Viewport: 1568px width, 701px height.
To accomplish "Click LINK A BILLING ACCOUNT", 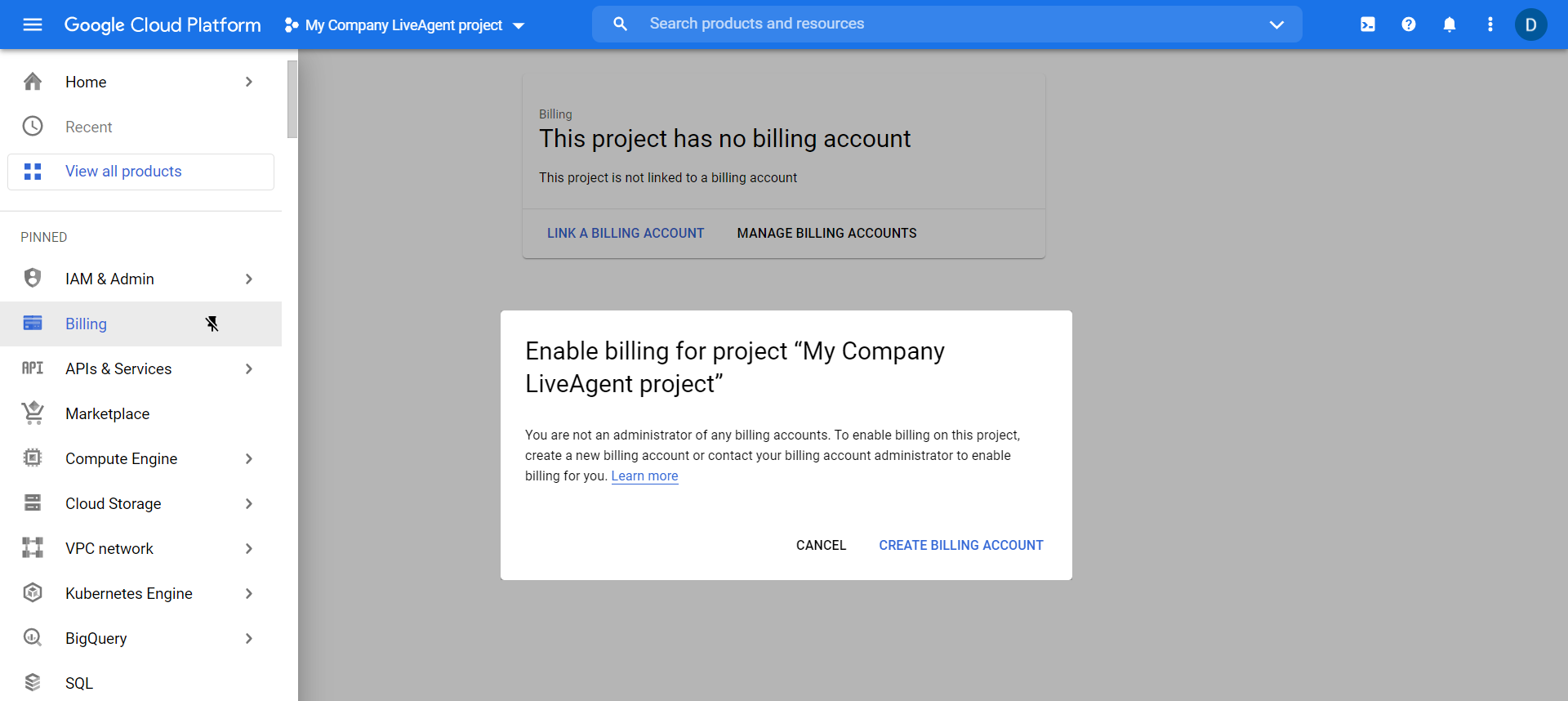I will (626, 234).
